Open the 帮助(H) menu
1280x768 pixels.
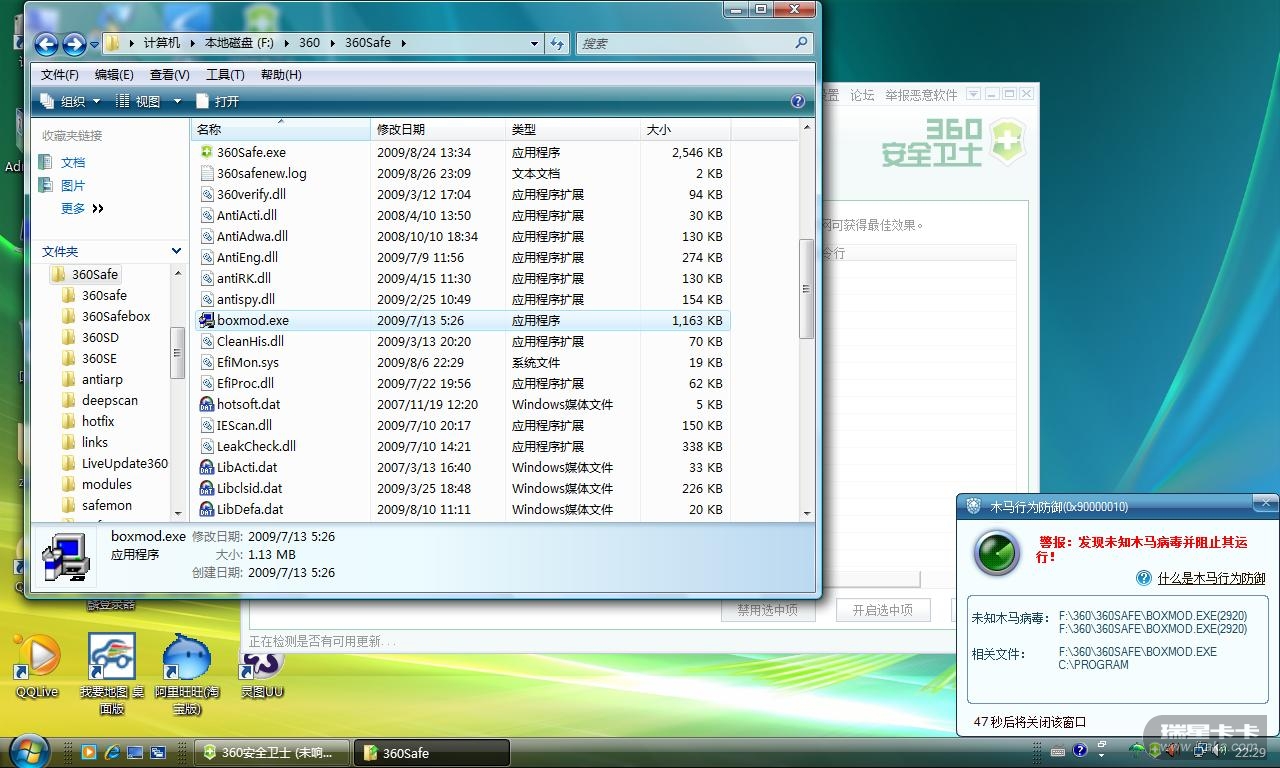pos(281,74)
